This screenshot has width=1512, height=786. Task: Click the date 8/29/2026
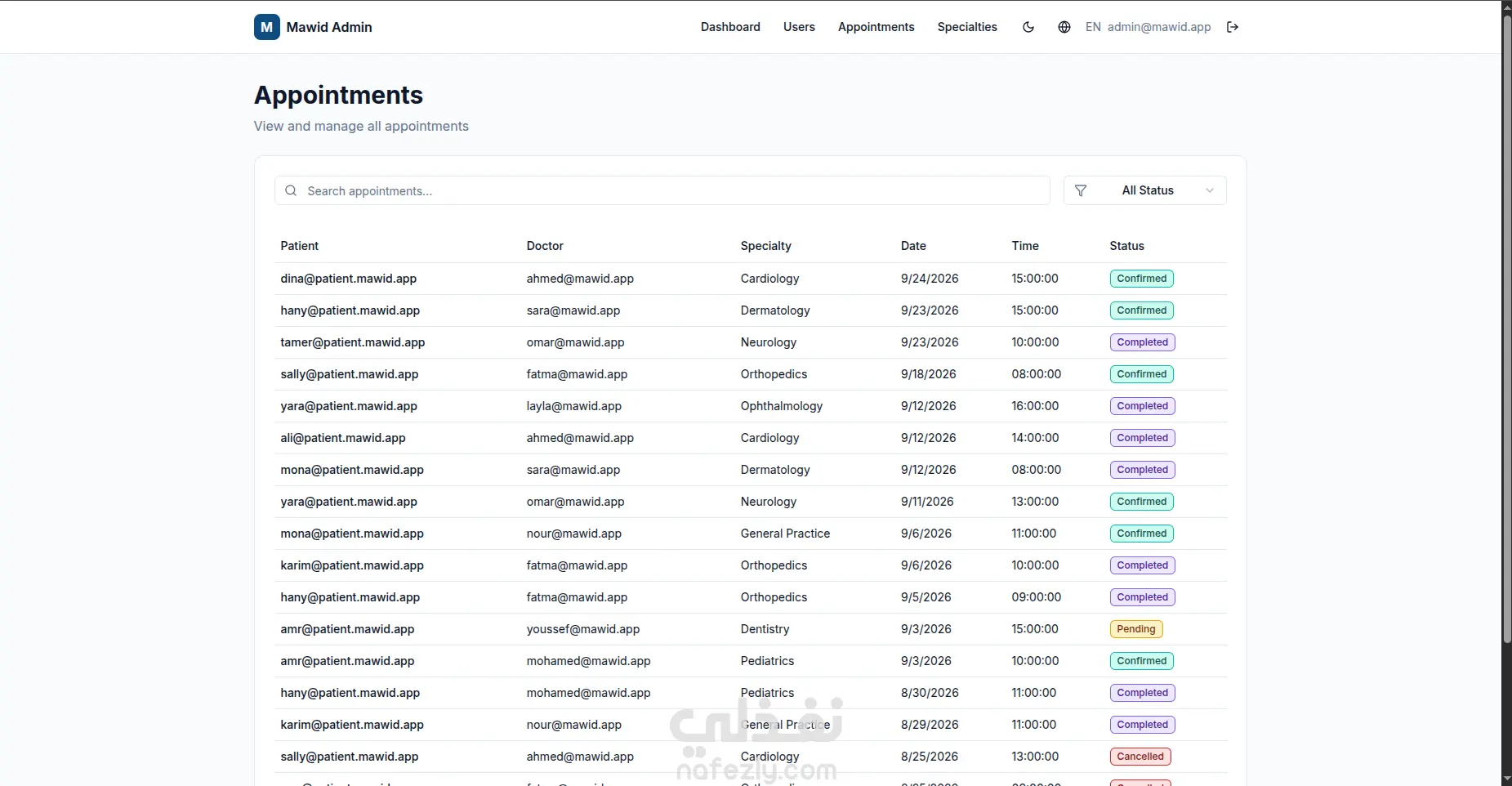pyautogui.click(x=930, y=725)
